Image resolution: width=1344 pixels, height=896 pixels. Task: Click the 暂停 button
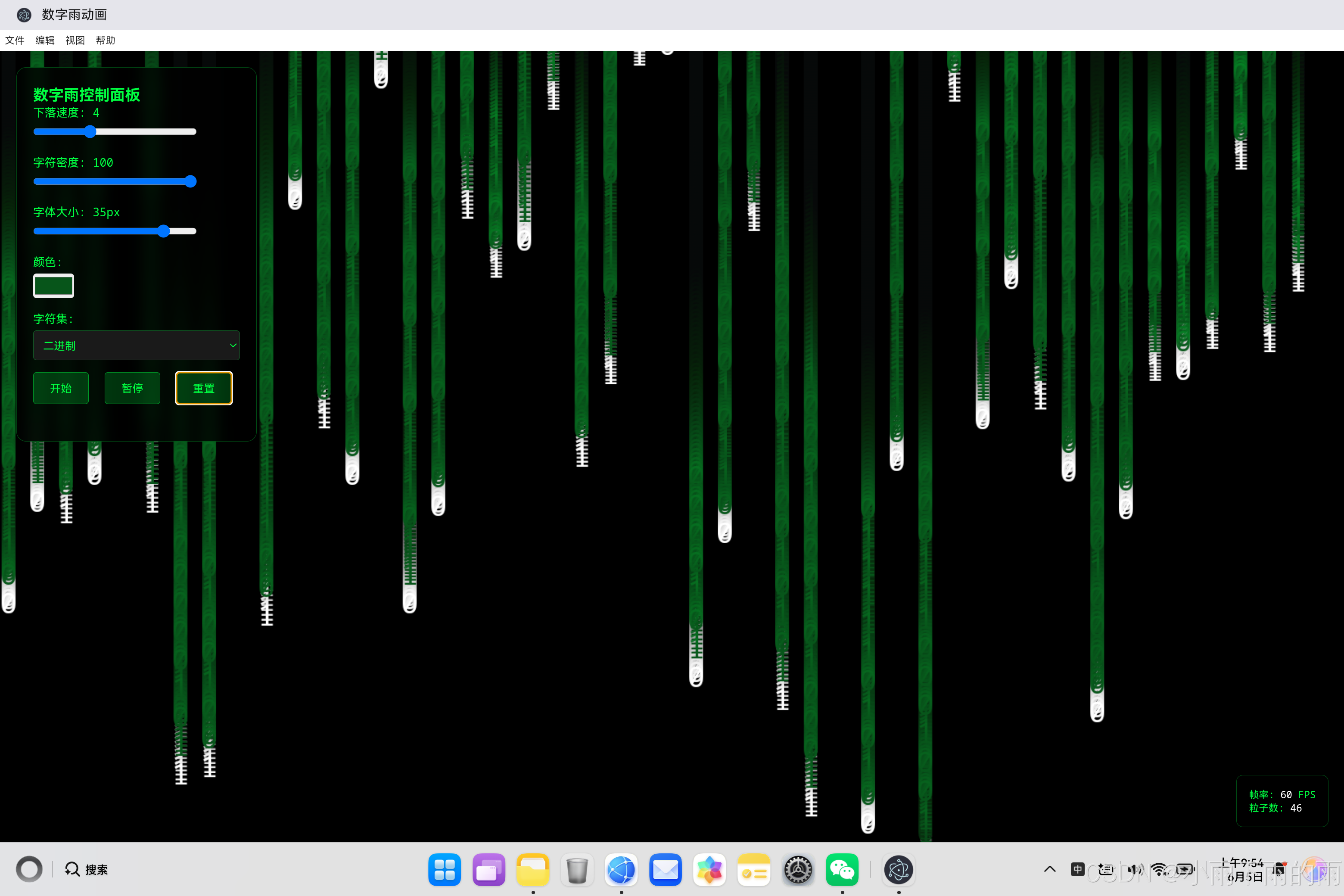point(132,388)
